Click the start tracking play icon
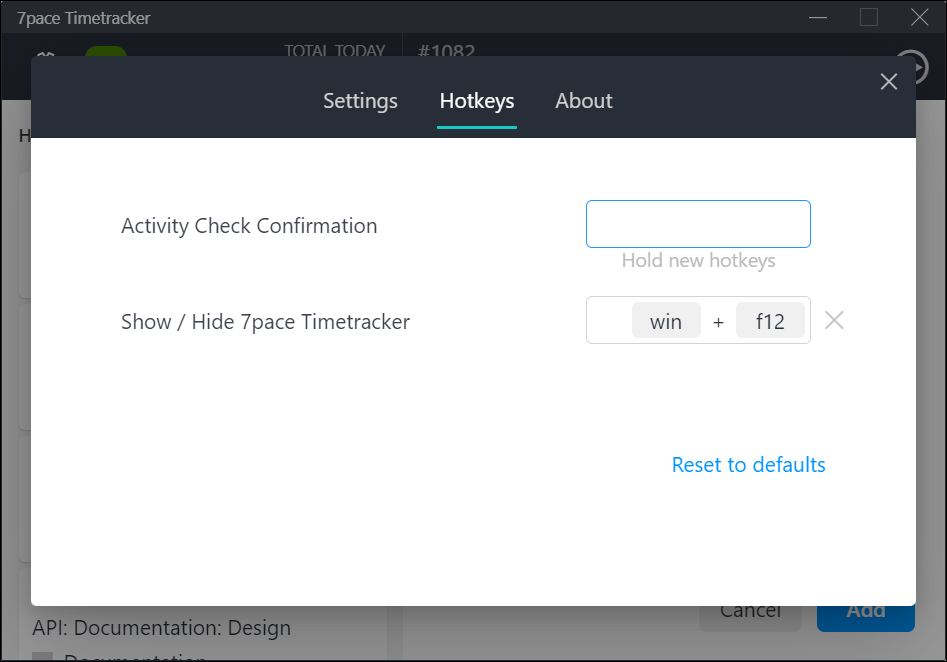The height and width of the screenshot is (662, 947). coord(918,66)
